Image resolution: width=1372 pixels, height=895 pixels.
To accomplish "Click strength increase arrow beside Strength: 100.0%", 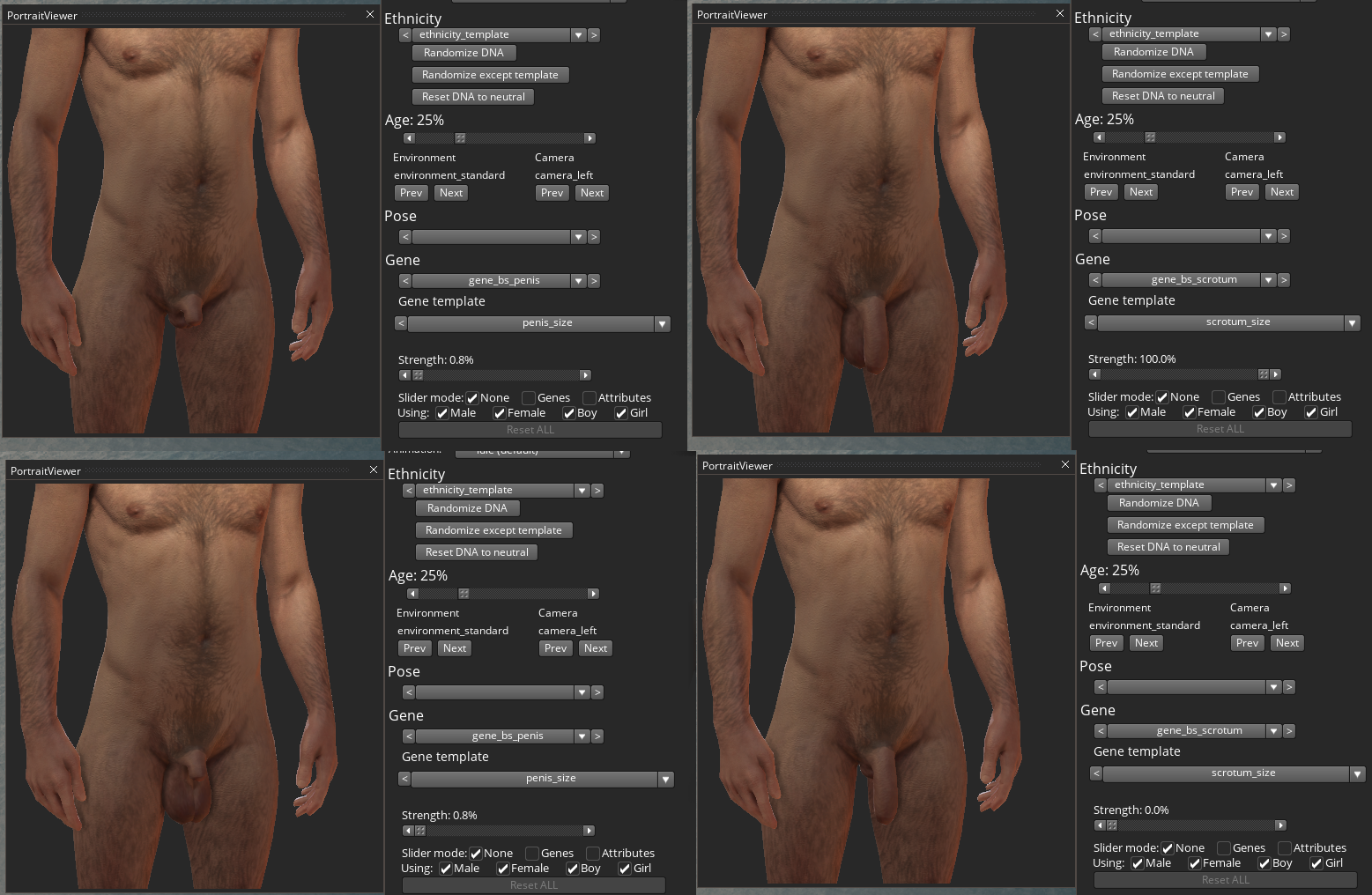I will pos(1275,374).
